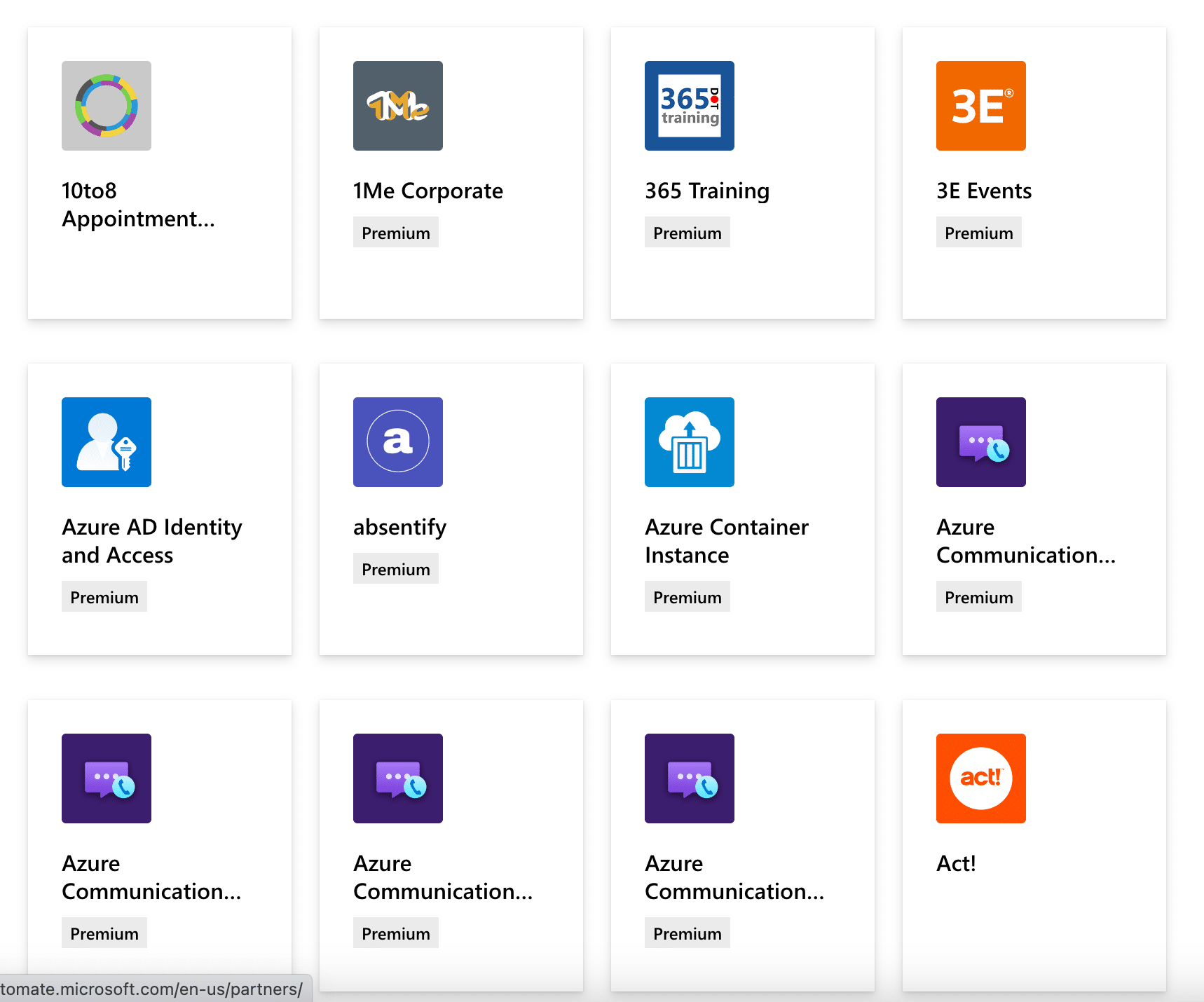Screen dimensions: 1204x1002
Task: Click the Azure Communication icon in second row
Action: [980, 442]
